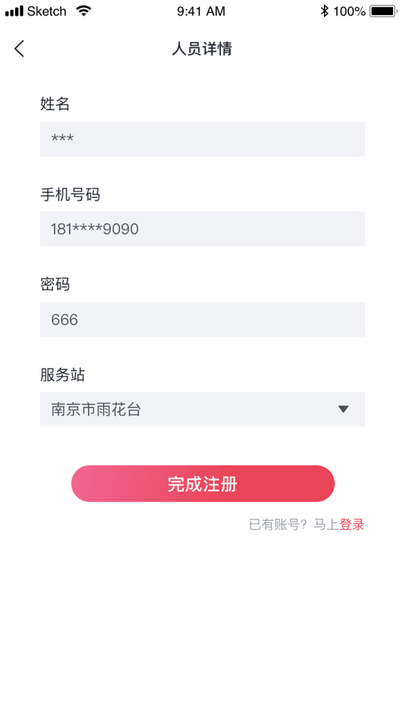The height and width of the screenshot is (720, 405).
Task: Open the 登录 login link
Action: pos(352,524)
